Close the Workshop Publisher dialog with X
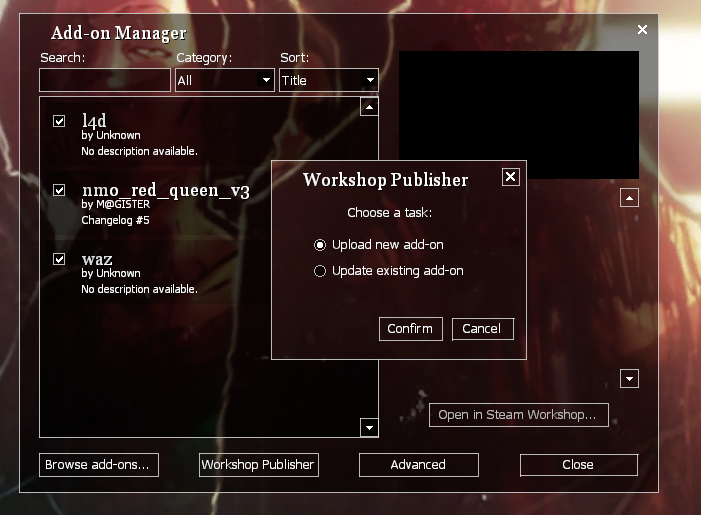The height and width of the screenshot is (515, 701). [510, 177]
